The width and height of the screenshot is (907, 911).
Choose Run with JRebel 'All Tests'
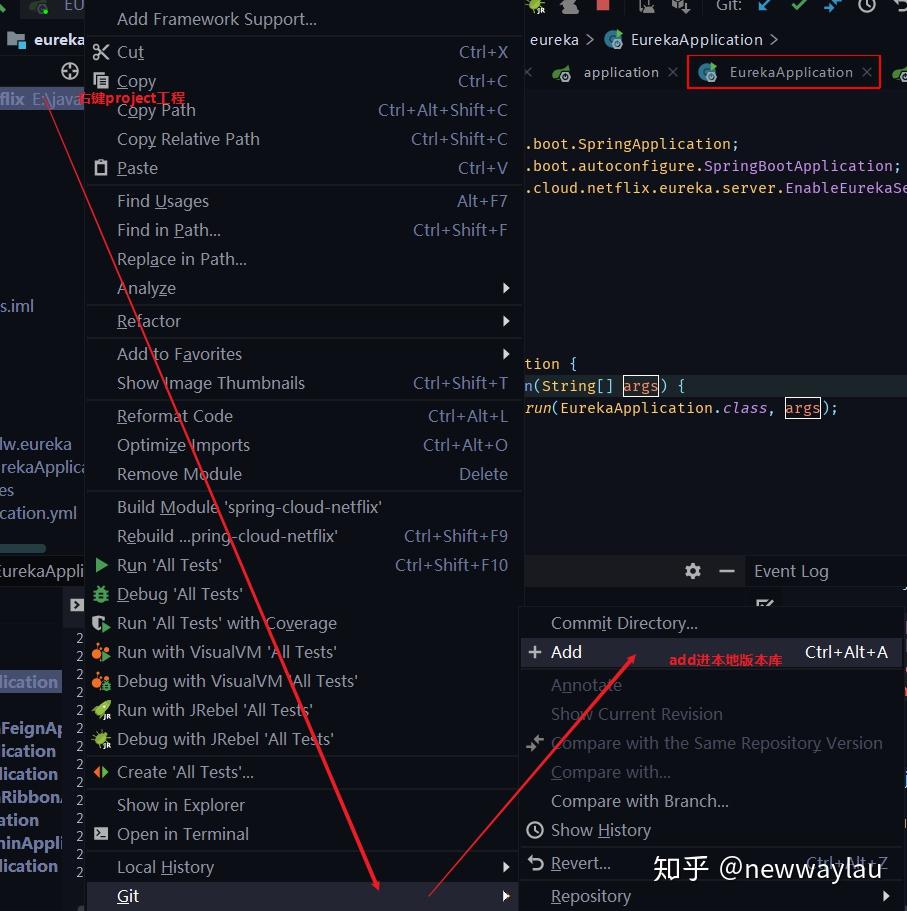point(304,711)
